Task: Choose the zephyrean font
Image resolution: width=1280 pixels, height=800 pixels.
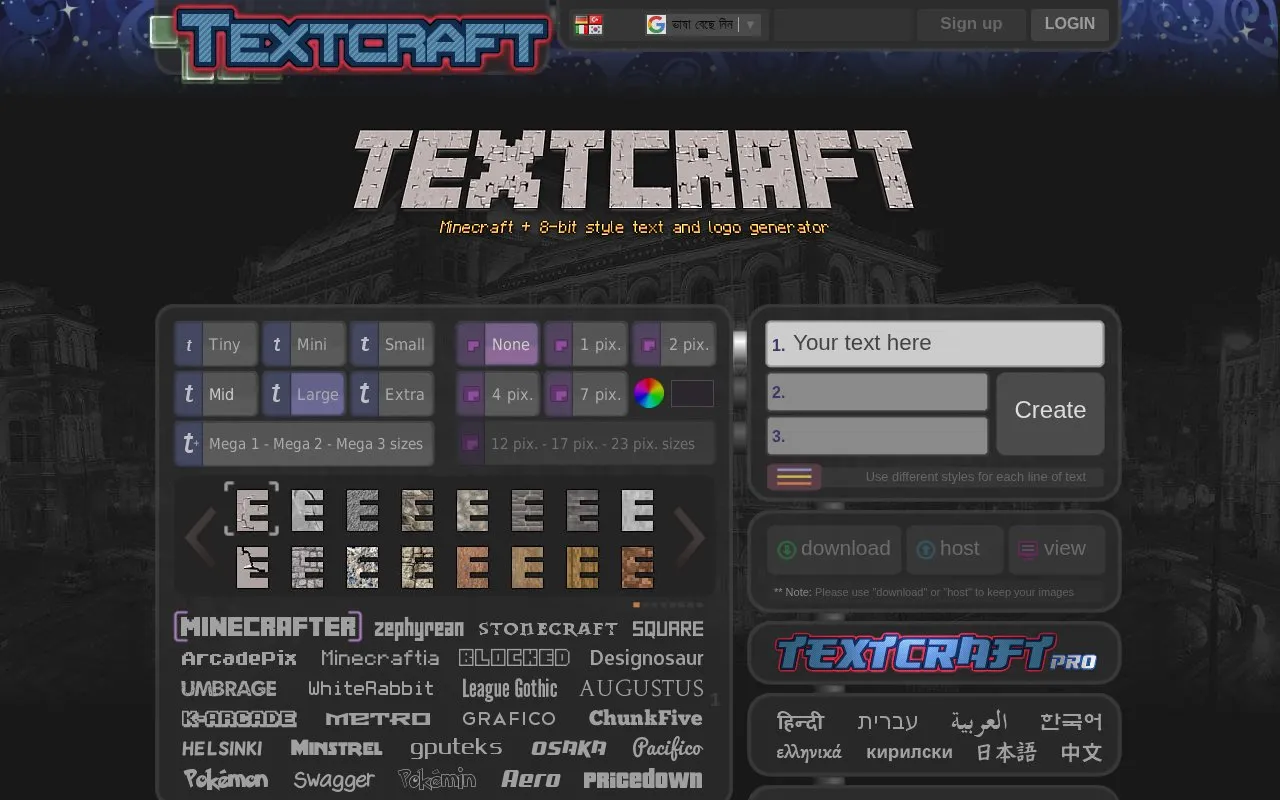Action: tap(418, 629)
